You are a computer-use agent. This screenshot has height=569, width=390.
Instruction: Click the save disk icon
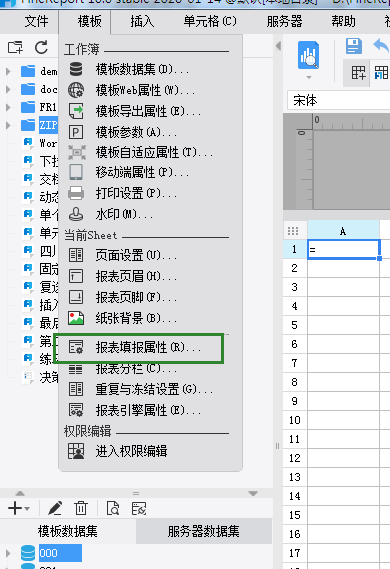pos(353,46)
